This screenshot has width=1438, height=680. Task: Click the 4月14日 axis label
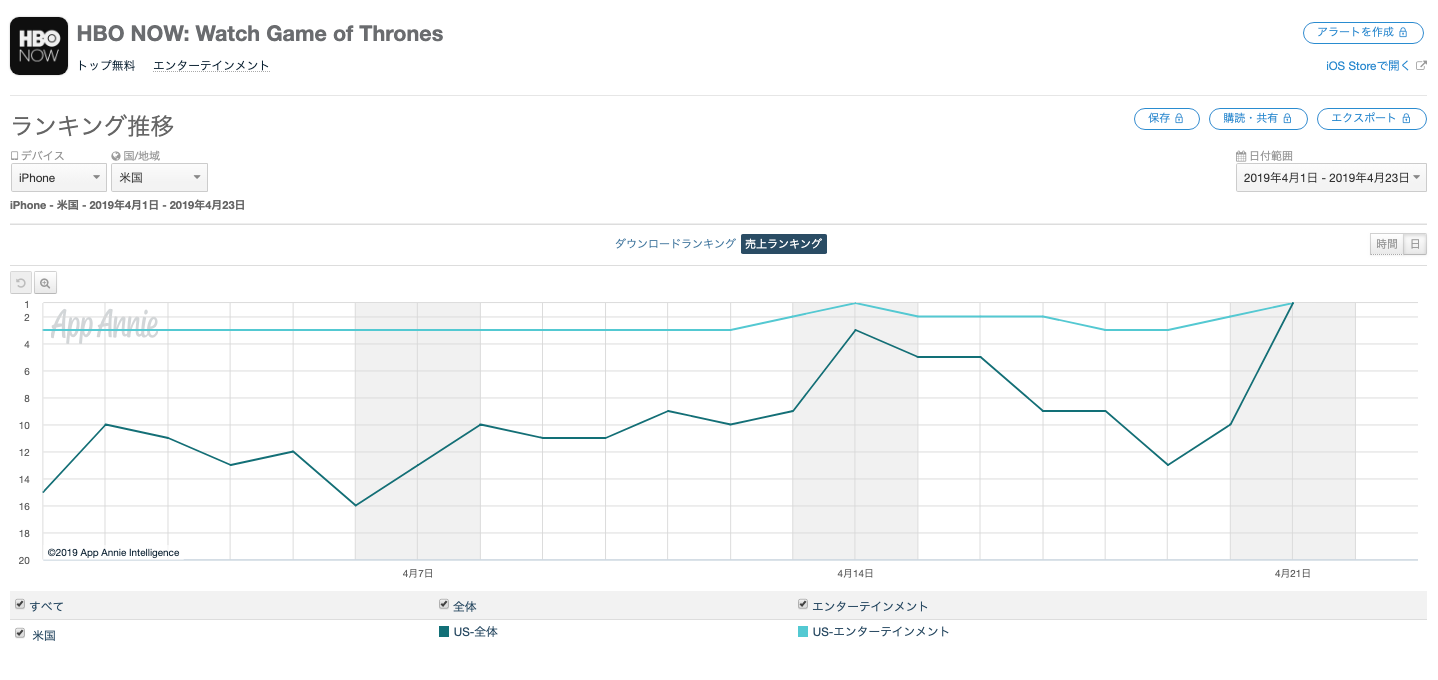point(855,574)
